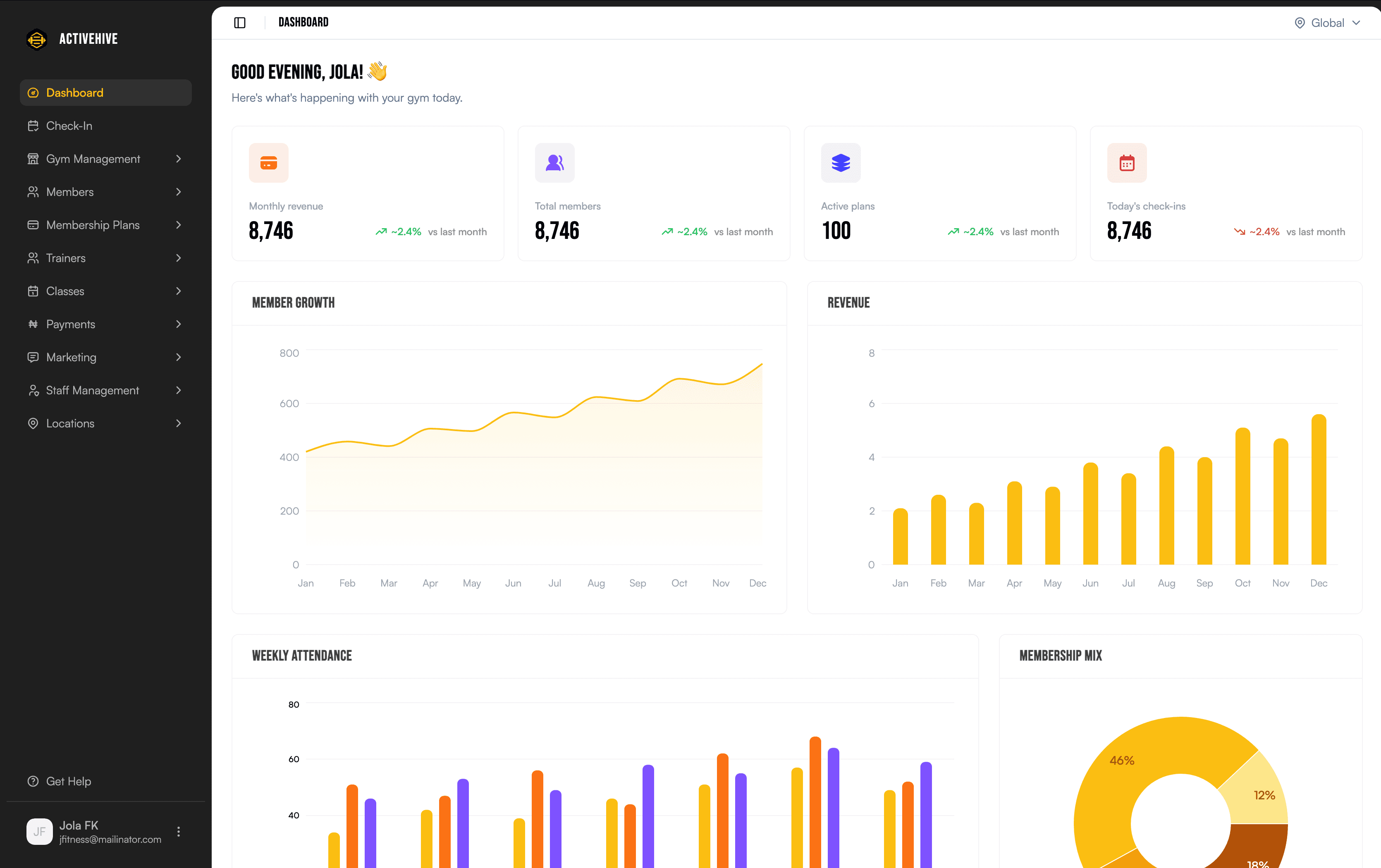Viewport: 1381px width, 868px height.
Task: Click the MEMBER GROWTH chart title
Action: (293, 303)
